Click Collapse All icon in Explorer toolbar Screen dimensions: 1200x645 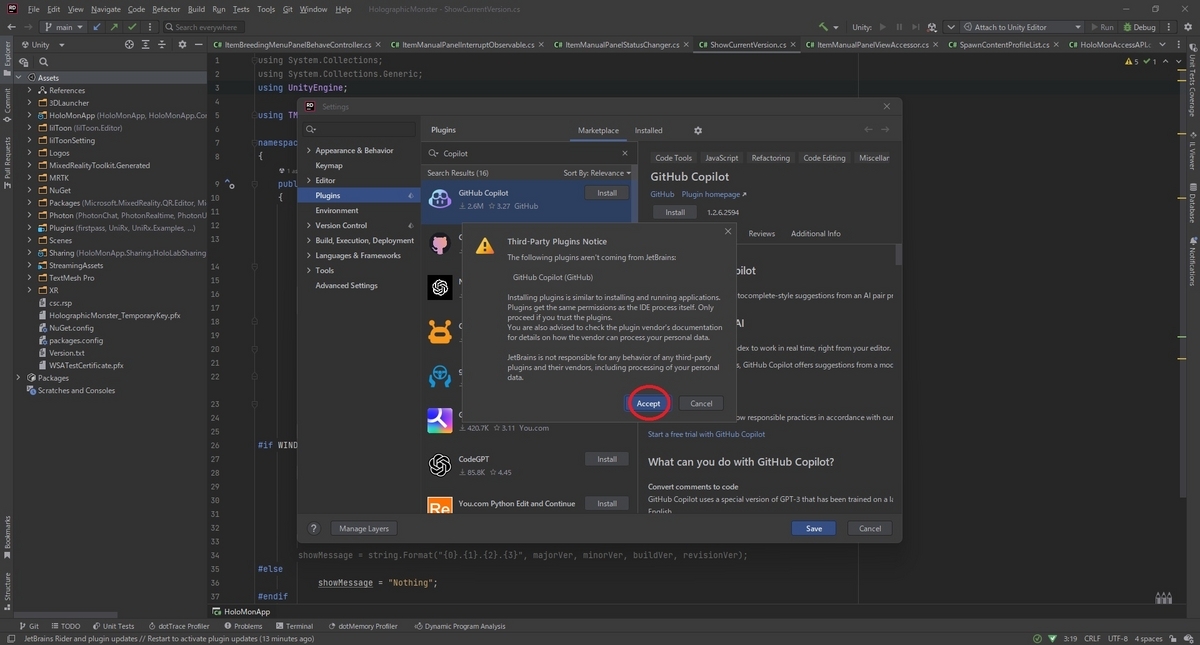click(x=164, y=45)
